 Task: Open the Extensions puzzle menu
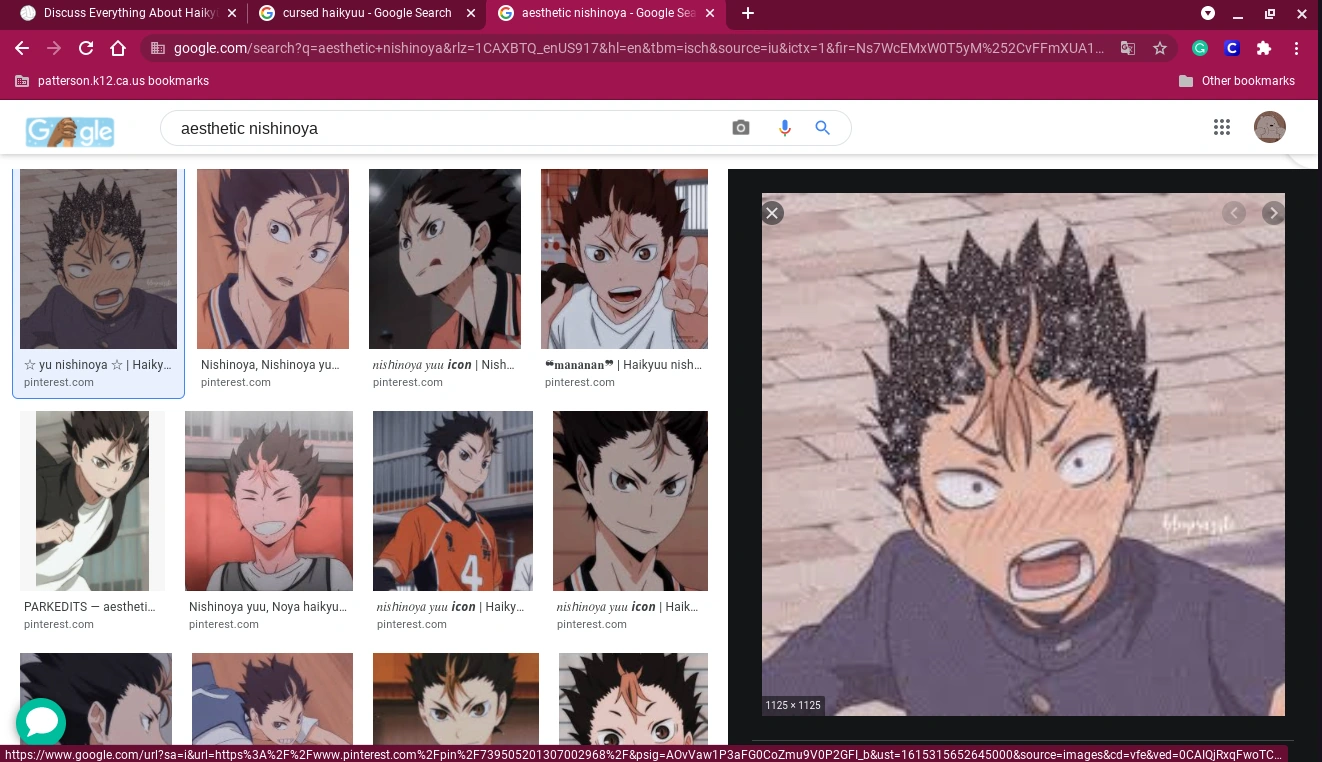[x=1264, y=48]
